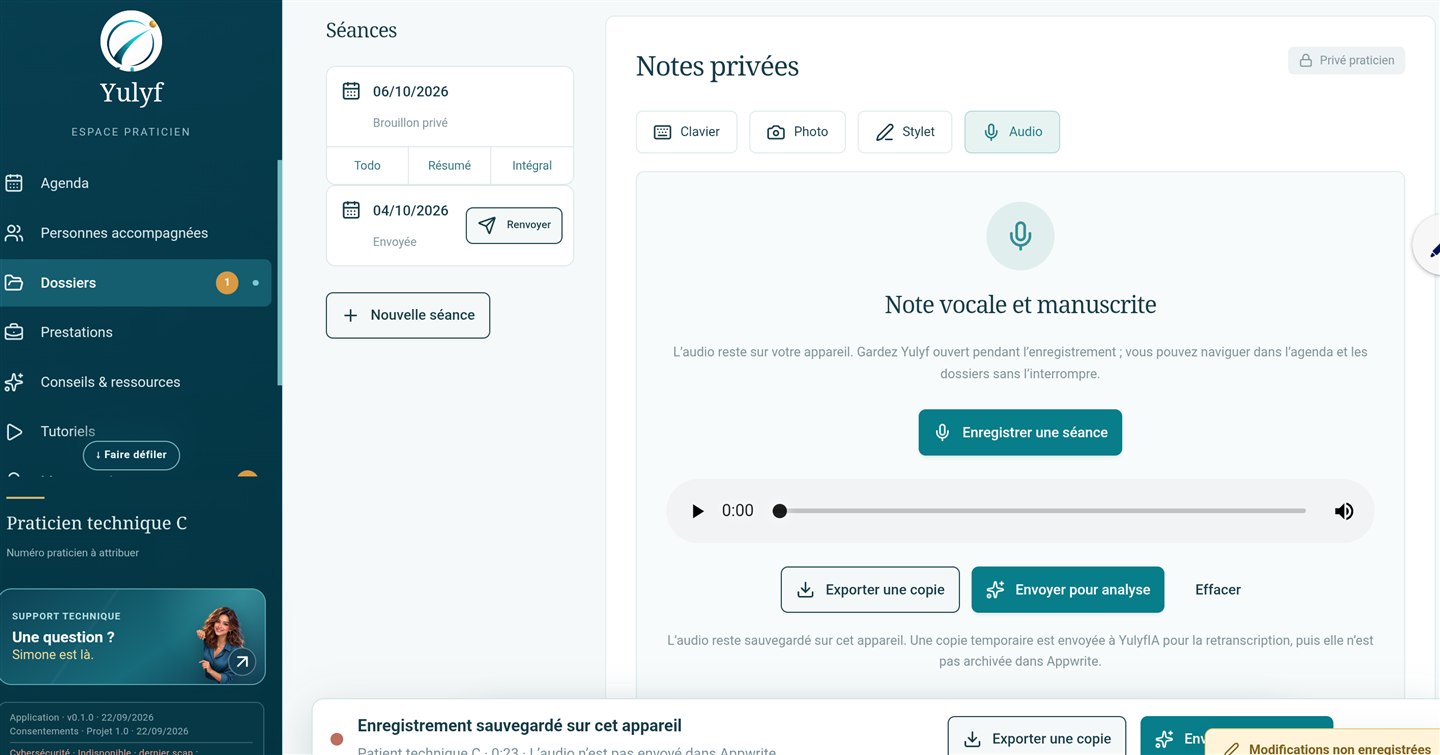Click the calendar icon for 04/10/2026
The height and width of the screenshot is (755, 1440).
coord(351,210)
